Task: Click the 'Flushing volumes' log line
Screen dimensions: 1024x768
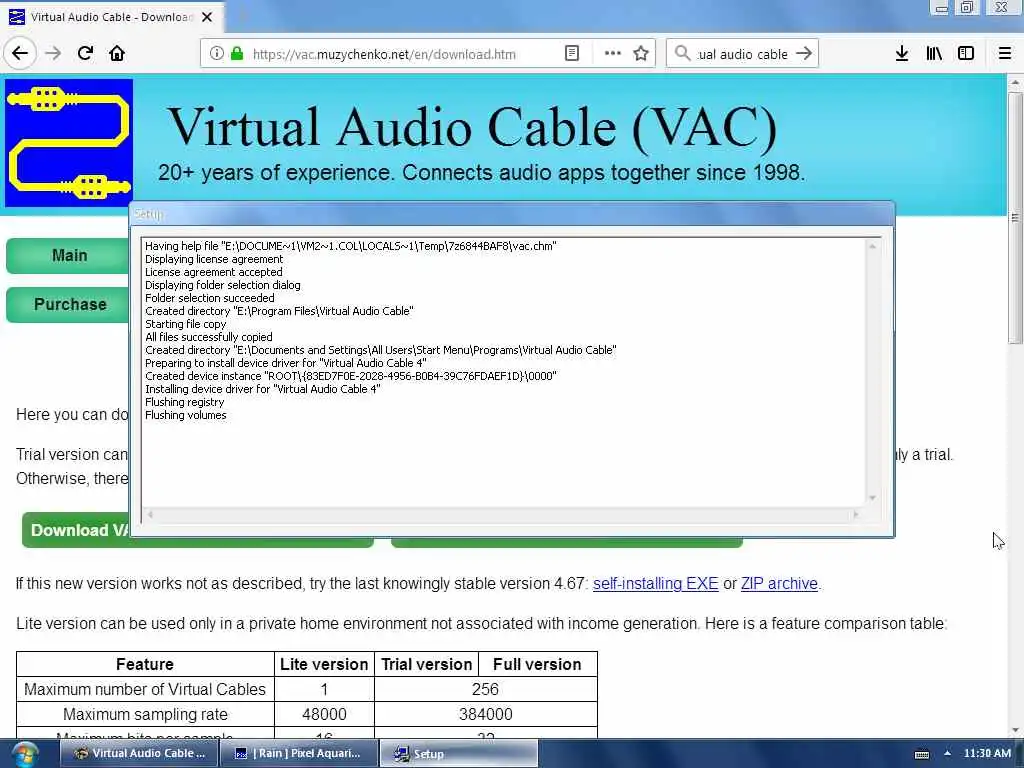Action: 185,415
